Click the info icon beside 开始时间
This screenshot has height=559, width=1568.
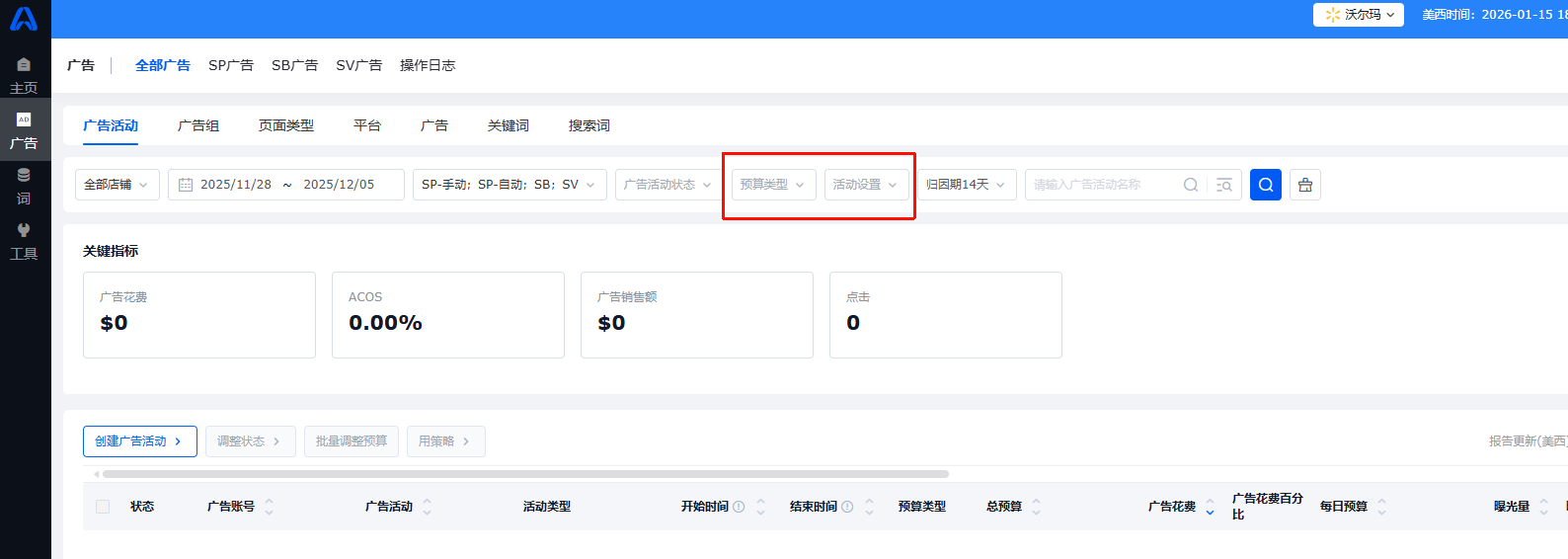[739, 507]
